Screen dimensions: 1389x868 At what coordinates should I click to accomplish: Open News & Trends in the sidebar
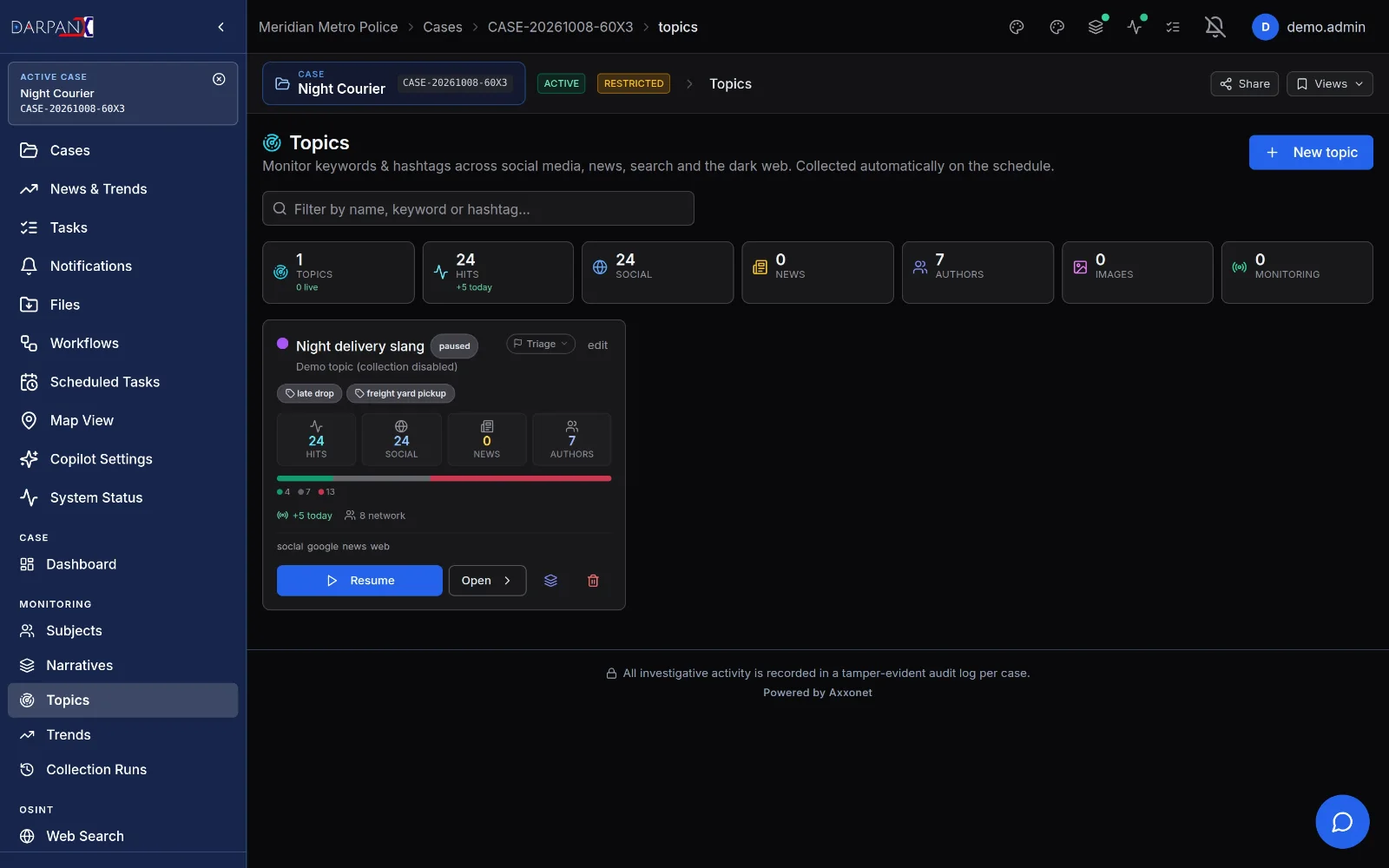[122, 188]
